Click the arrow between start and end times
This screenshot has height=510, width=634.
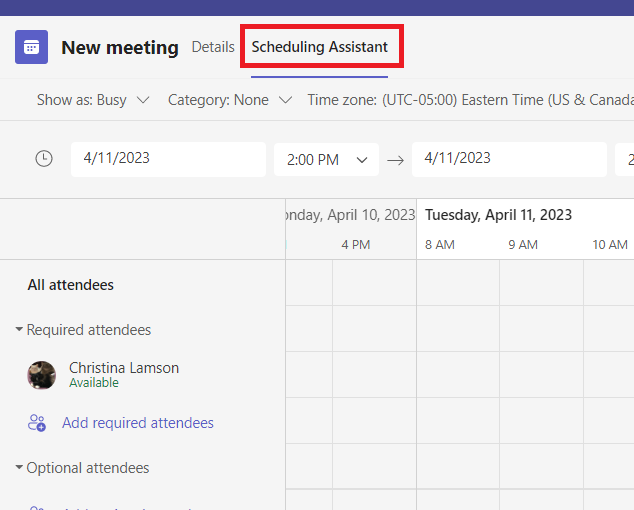tap(395, 160)
